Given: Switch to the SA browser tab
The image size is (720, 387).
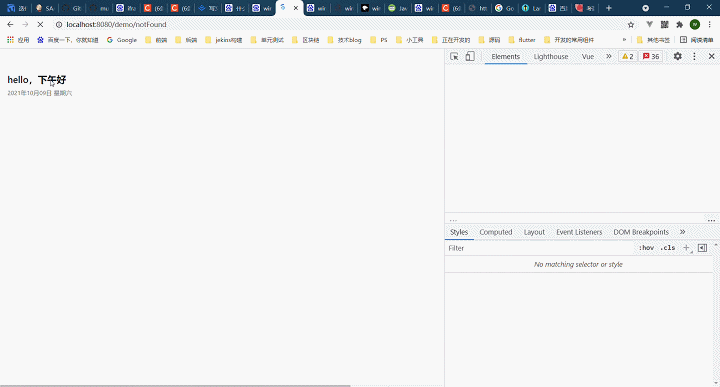Looking at the screenshot, I should [45, 8].
